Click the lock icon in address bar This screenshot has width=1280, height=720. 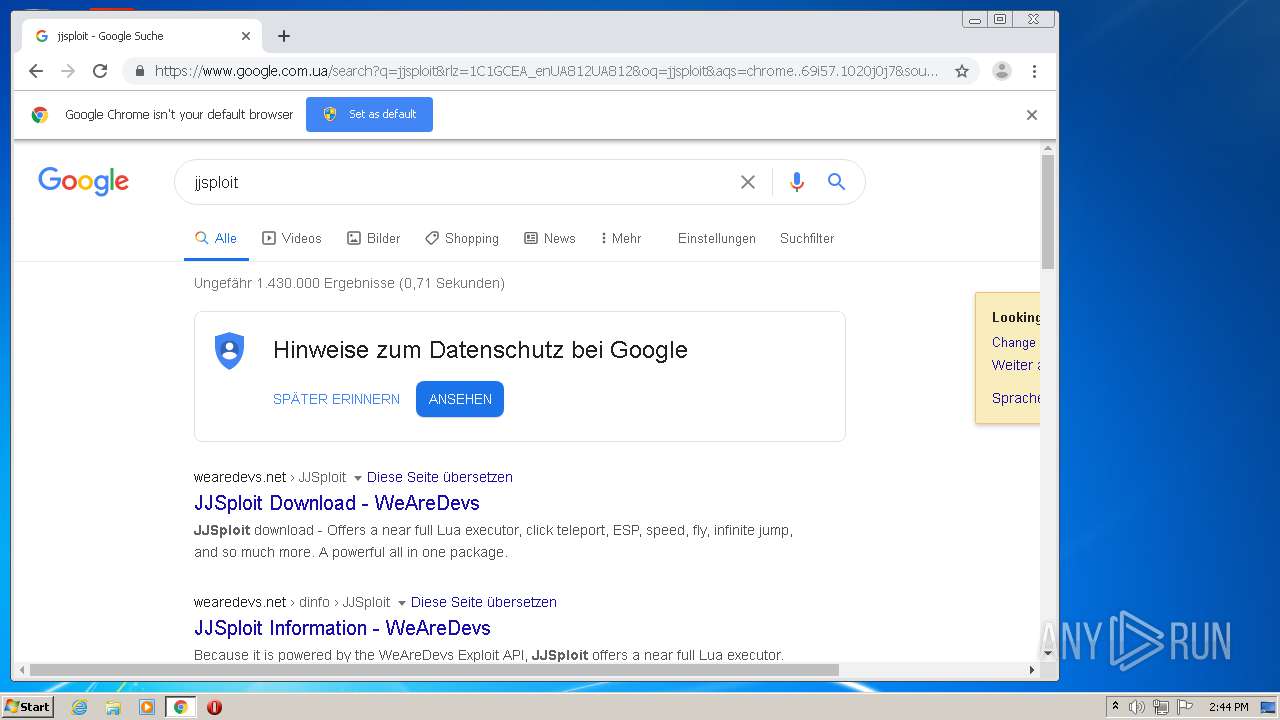tap(139, 71)
